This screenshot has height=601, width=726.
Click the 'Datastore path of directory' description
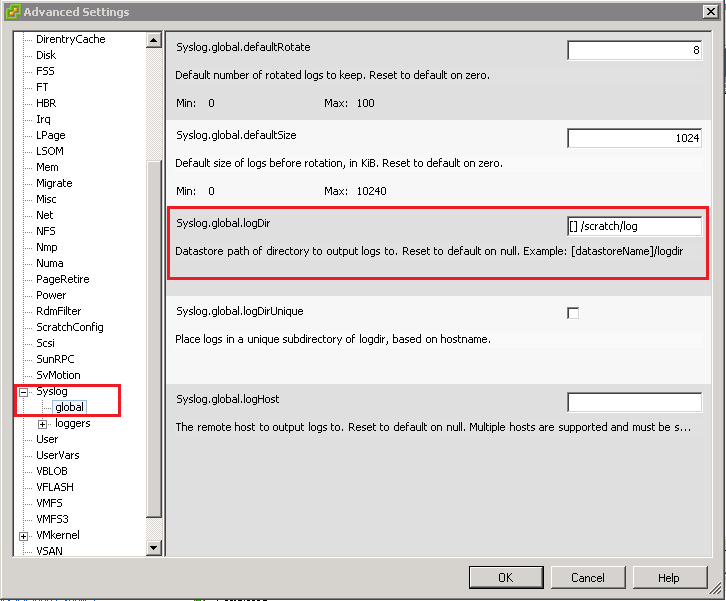pos(429,251)
